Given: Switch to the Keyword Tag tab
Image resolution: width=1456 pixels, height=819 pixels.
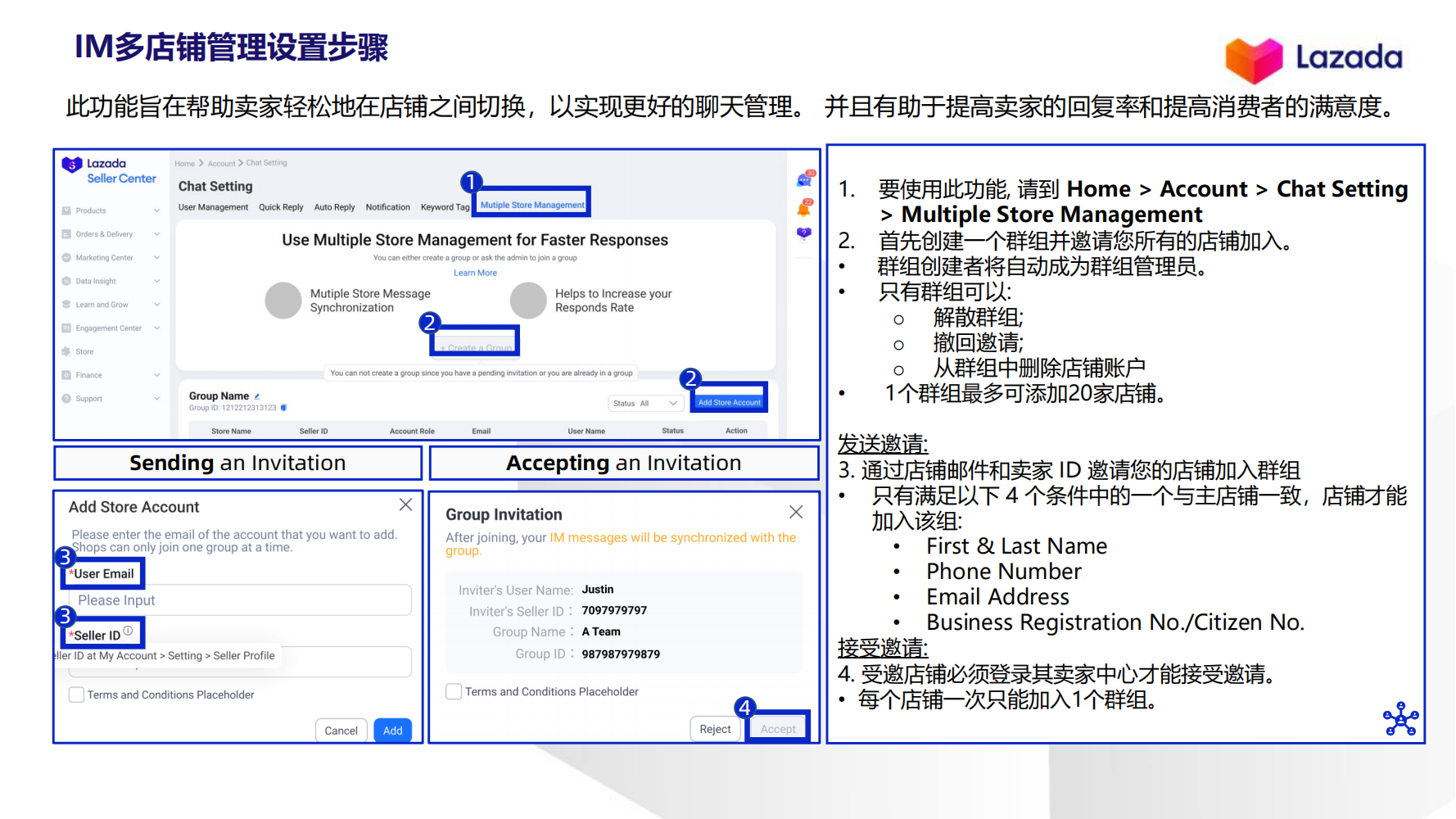Looking at the screenshot, I should tap(445, 207).
